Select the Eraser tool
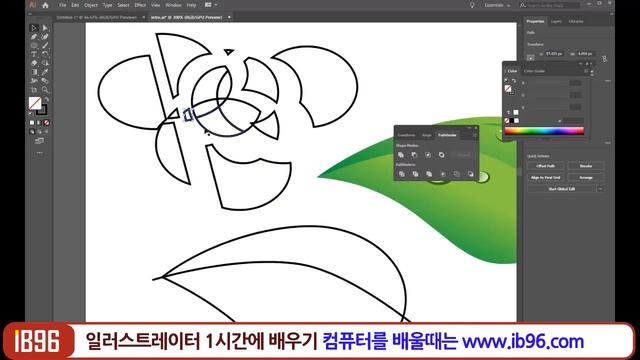Image resolution: width=640 pixels, height=360 pixels. point(34,63)
